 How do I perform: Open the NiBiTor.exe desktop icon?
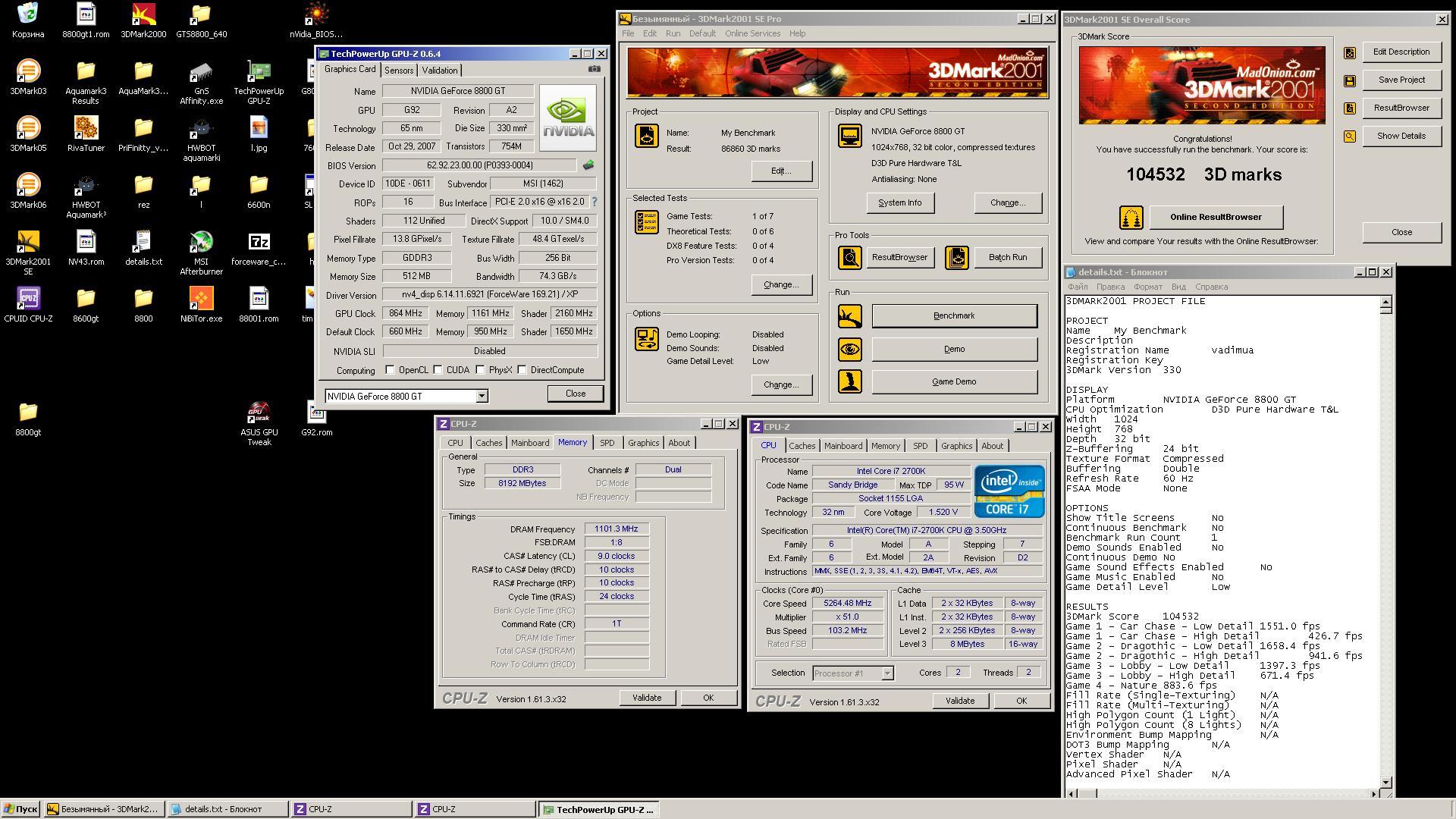tap(201, 304)
